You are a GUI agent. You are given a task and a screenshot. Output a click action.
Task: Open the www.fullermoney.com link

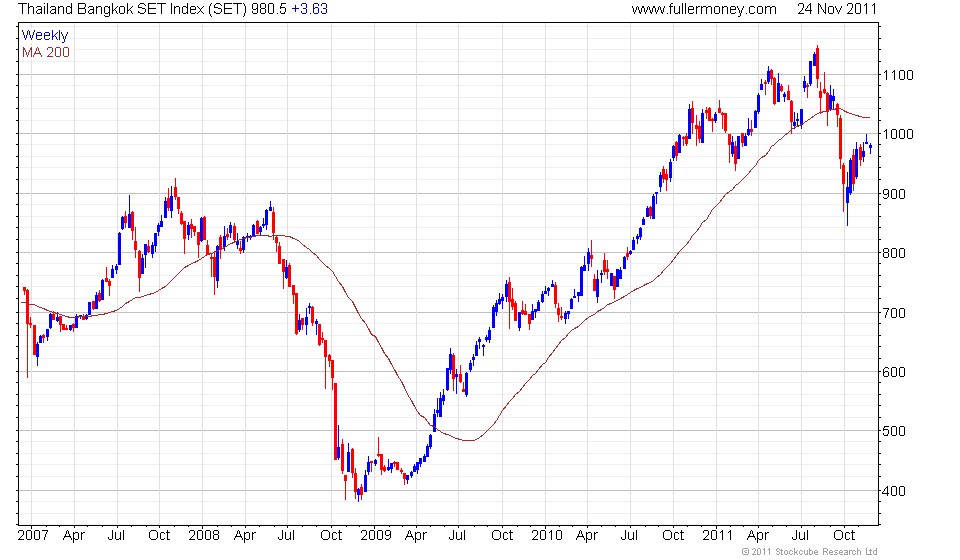click(704, 9)
